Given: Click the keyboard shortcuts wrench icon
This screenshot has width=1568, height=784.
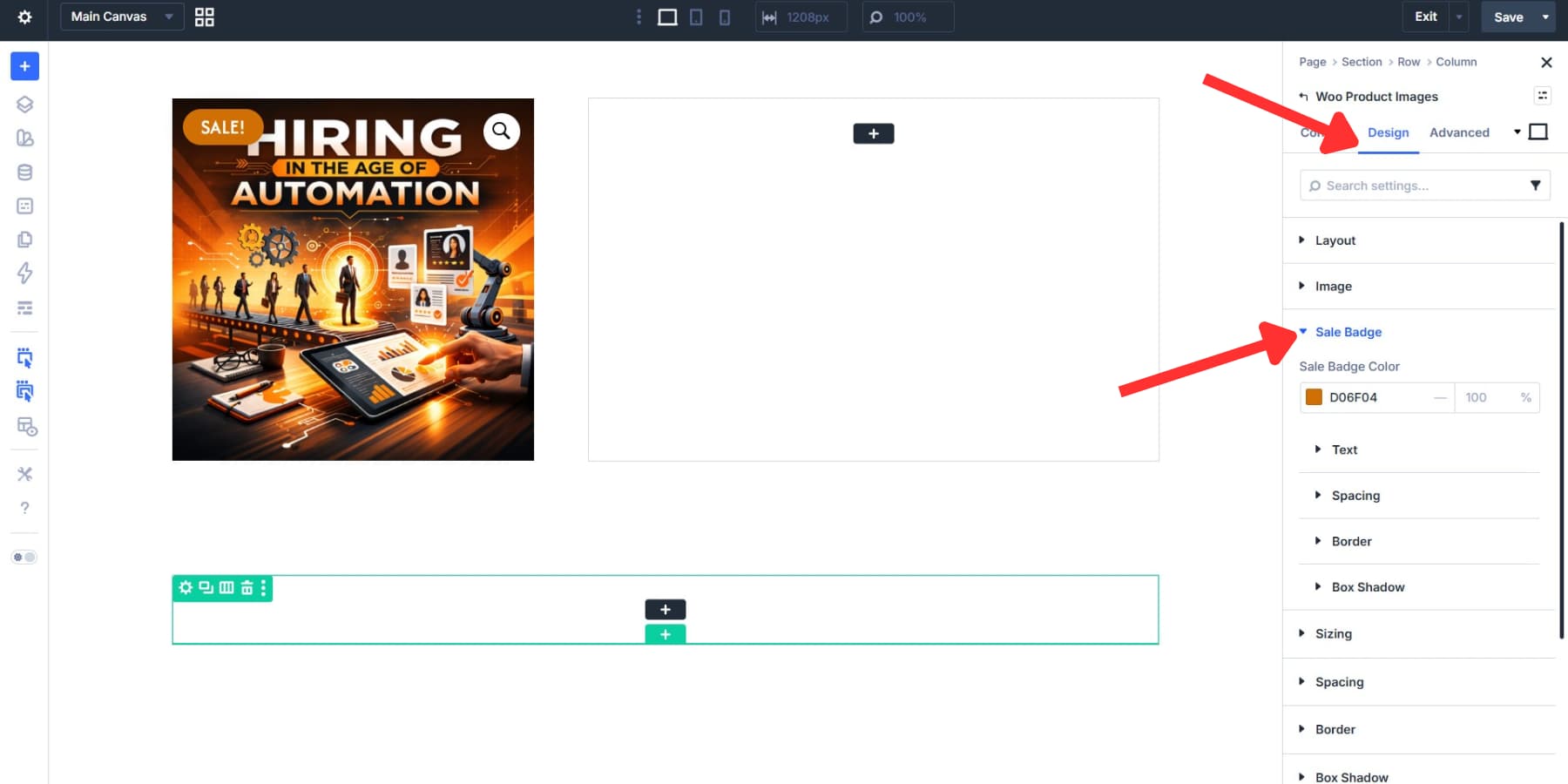Looking at the screenshot, I should point(24,474).
